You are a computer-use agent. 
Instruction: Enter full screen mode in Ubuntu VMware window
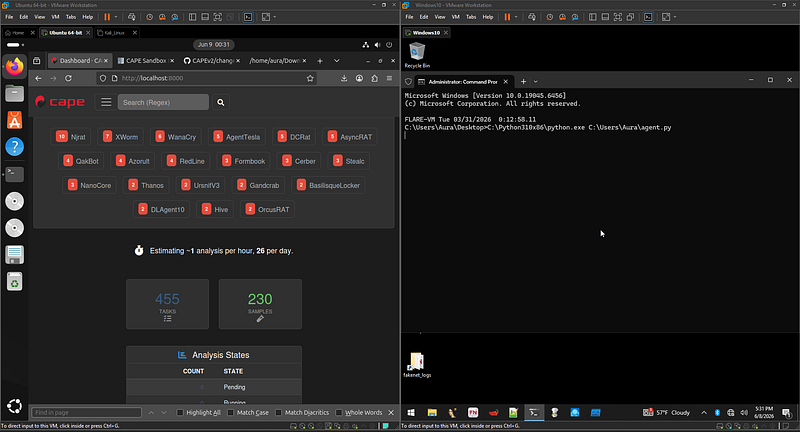tap(217, 17)
